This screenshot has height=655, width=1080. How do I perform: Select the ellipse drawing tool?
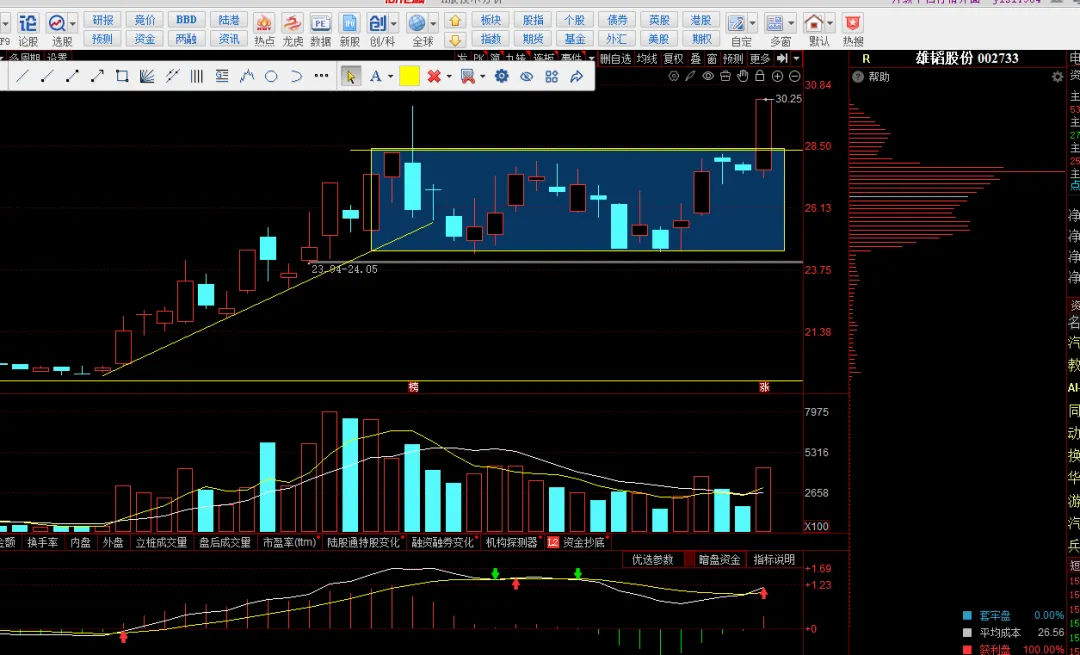tap(271, 76)
